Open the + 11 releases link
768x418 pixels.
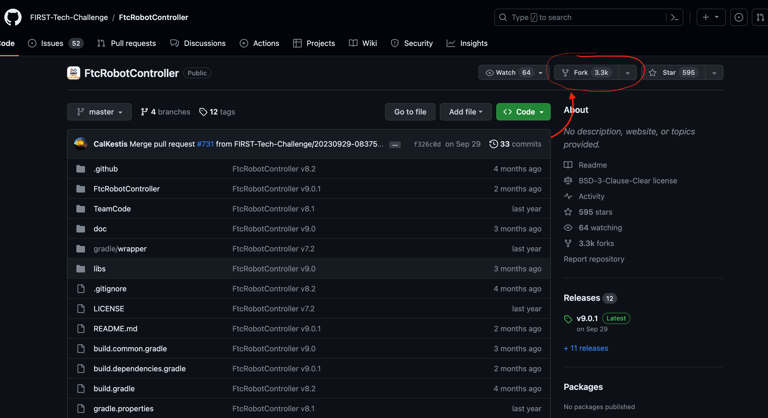586,348
